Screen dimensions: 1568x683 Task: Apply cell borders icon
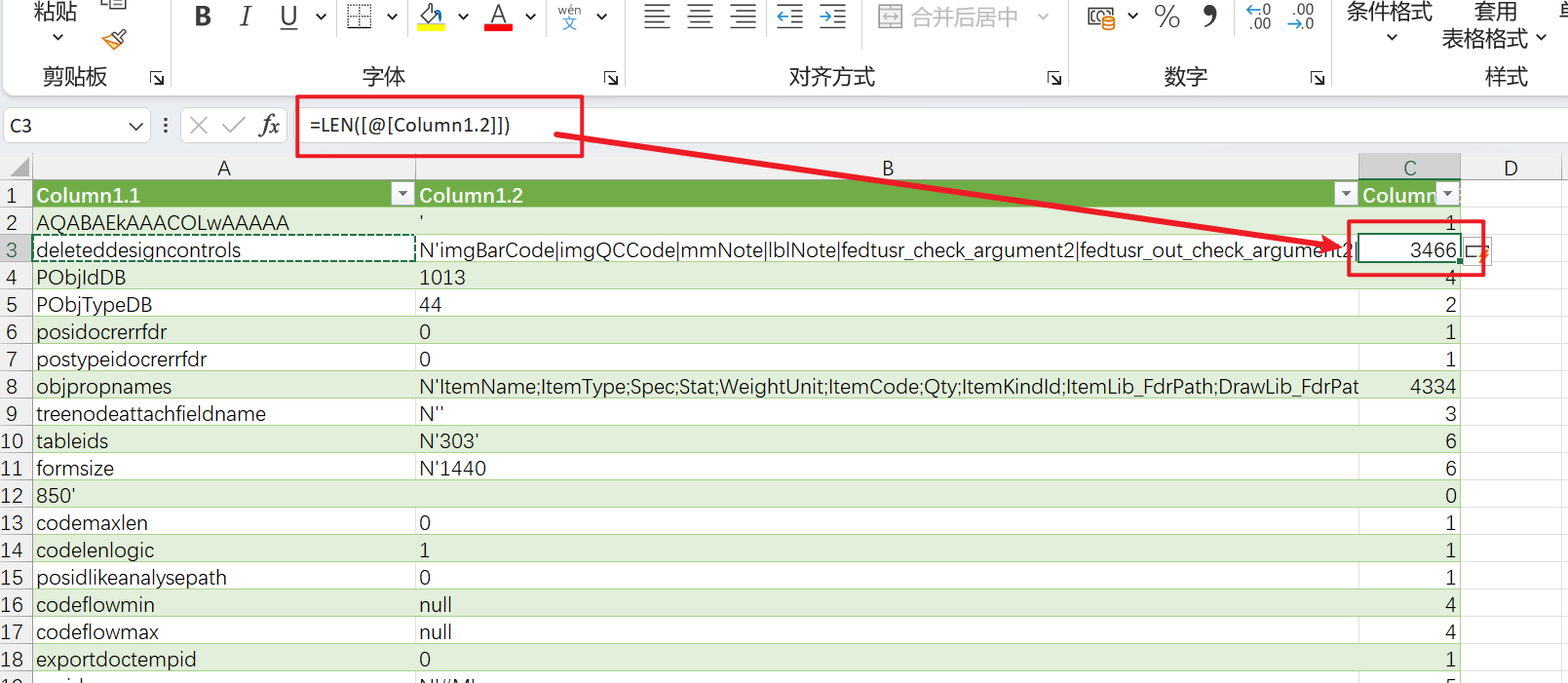pyautogui.click(x=360, y=17)
